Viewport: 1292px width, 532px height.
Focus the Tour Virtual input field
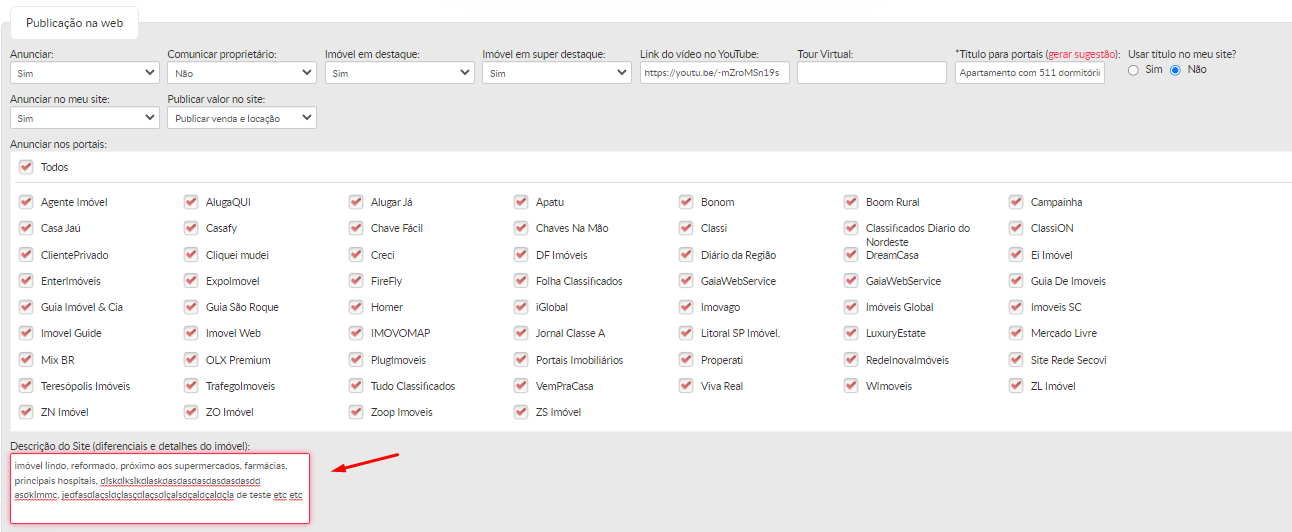(872, 73)
